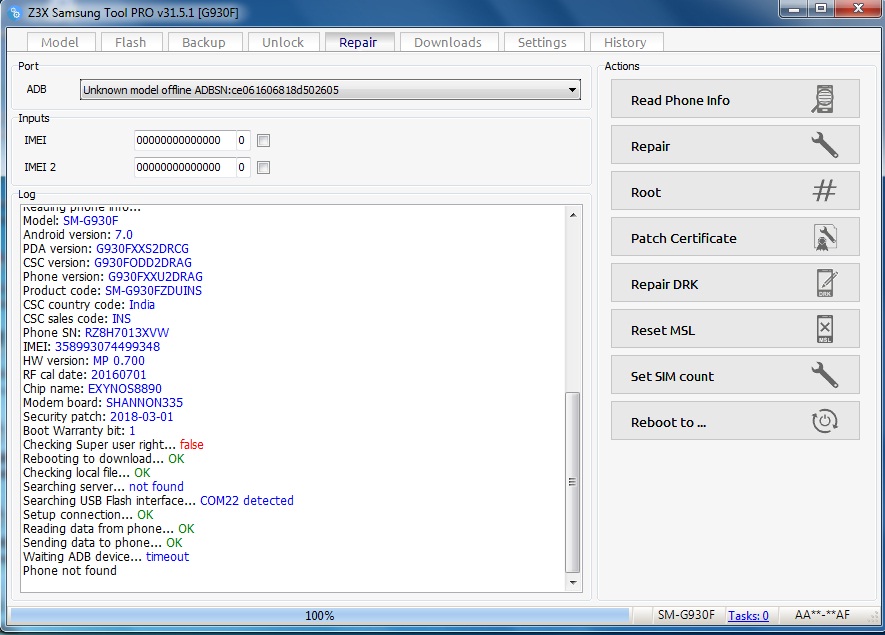Enable the IMEI 2 checkbox
Screen dimensions: 885x635
click(x=263, y=167)
